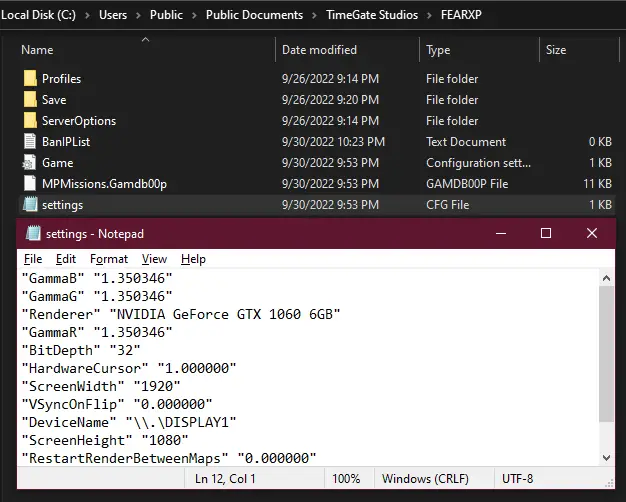Go to TimeGate Studios in the breadcrumb
626x502 pixels.
[372, 15]
